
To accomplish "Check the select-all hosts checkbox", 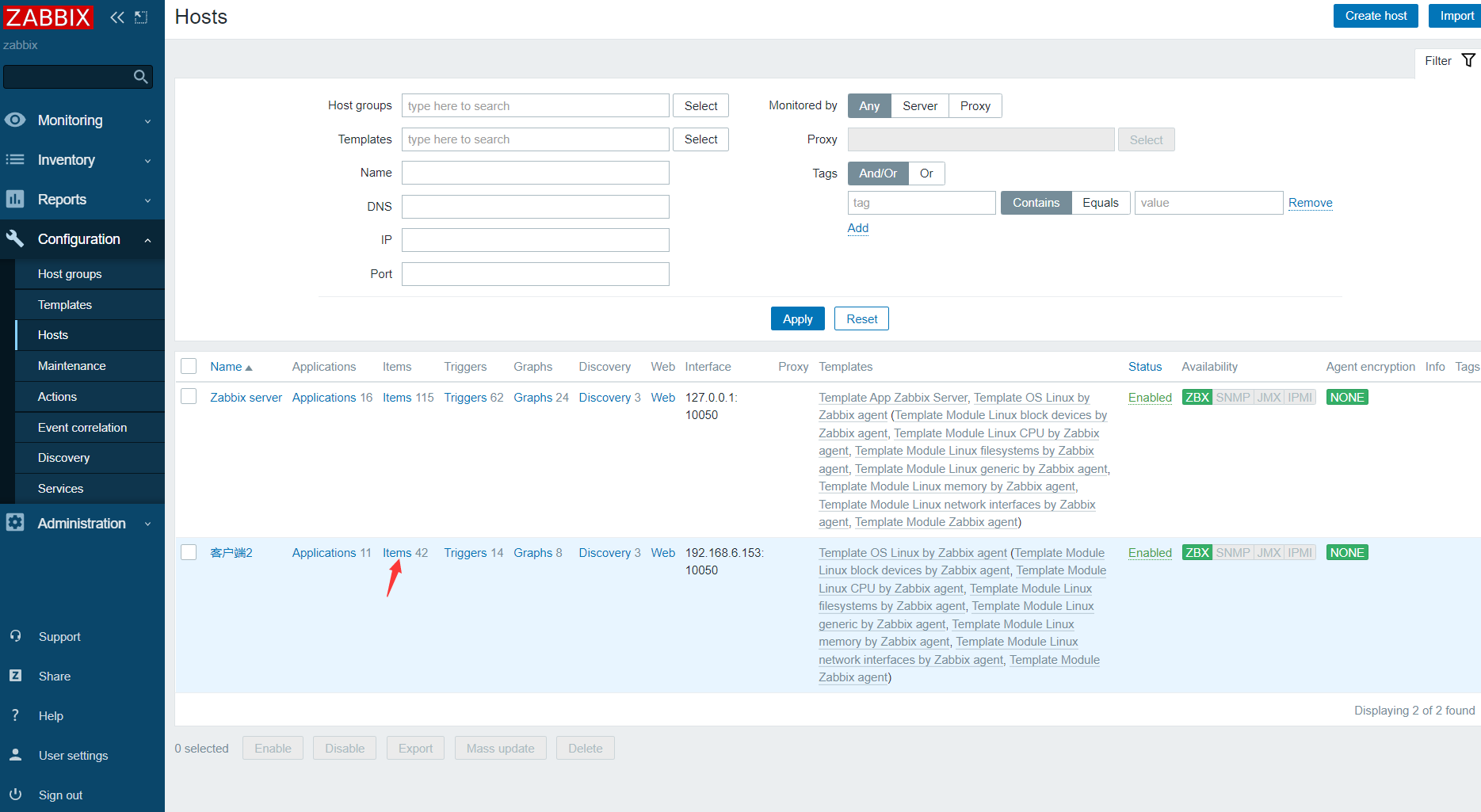I will (189, 366).
